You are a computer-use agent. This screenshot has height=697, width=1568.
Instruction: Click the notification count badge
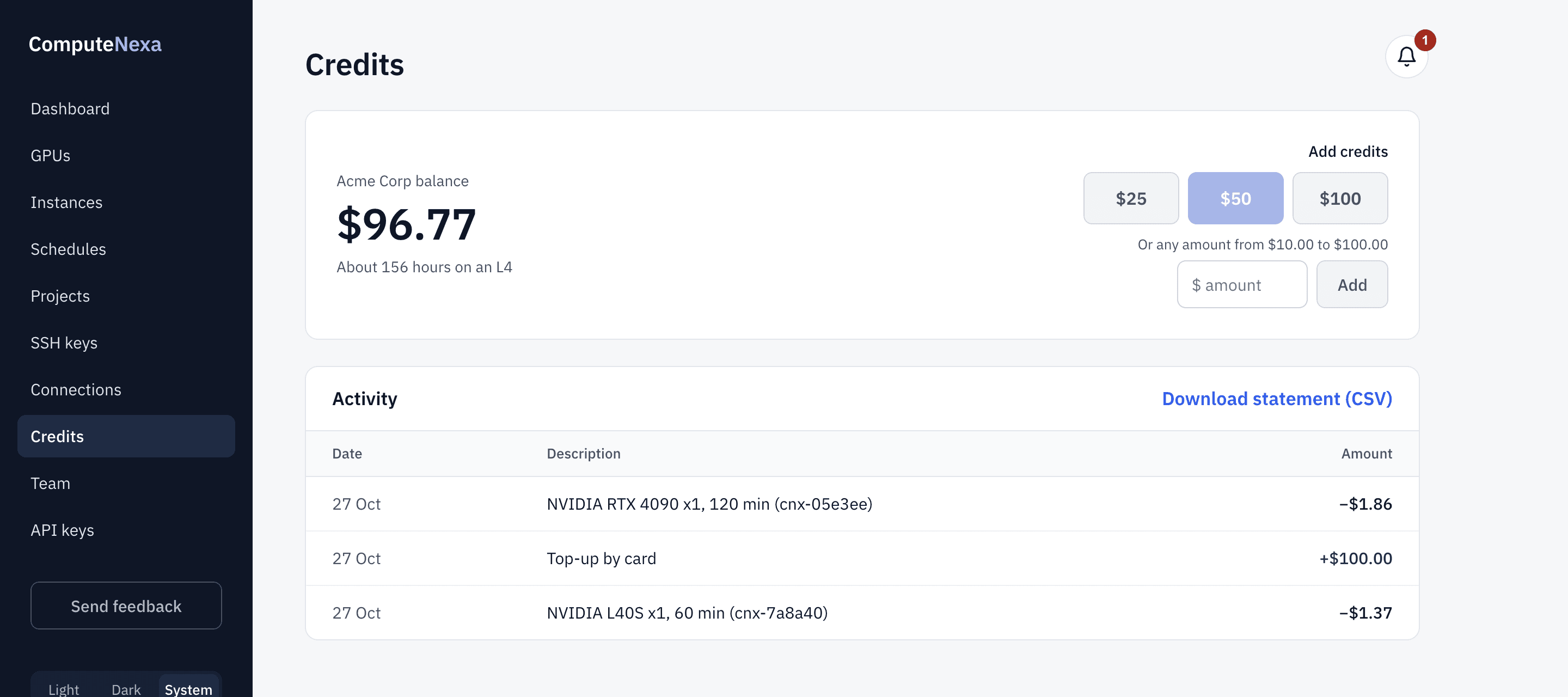(1425, 40)
